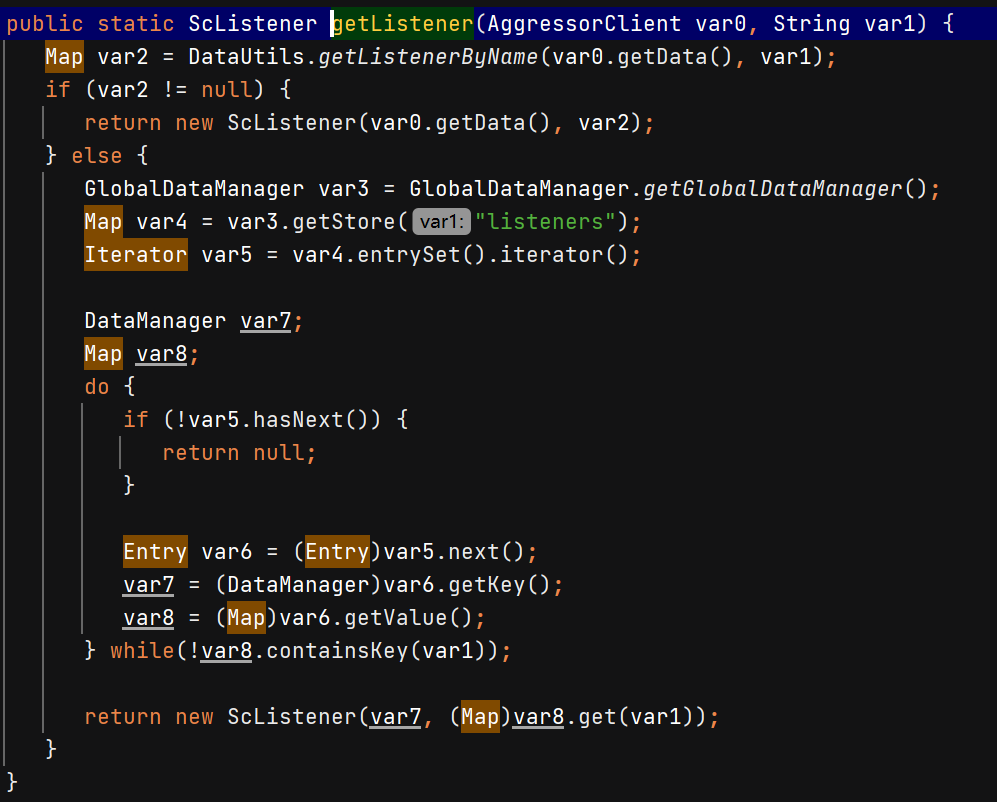Click the "listeners" string literal
Viewport: 997px width, 802px height.
point(545,222)
